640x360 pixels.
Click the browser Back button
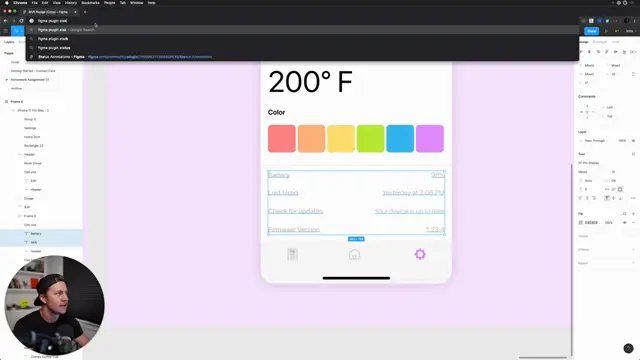(x=6, y=21)
